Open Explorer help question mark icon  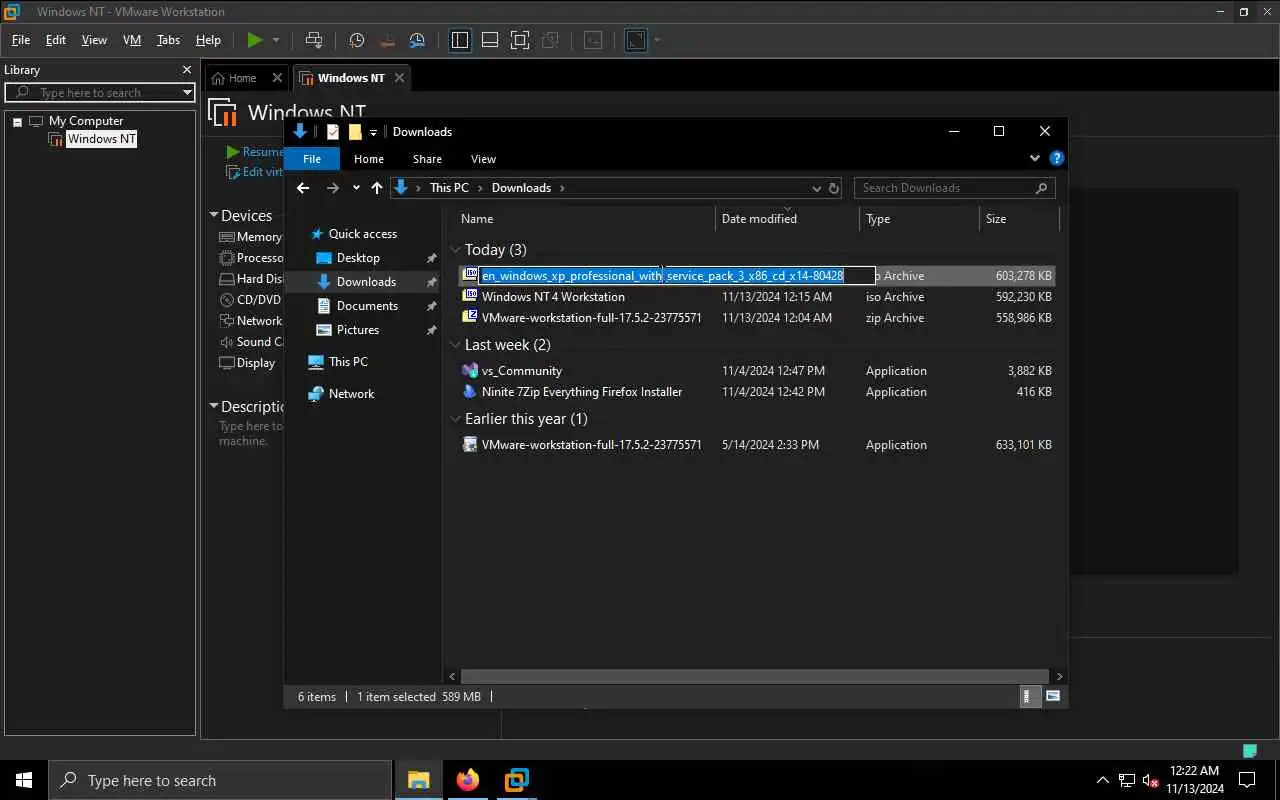1057,158
